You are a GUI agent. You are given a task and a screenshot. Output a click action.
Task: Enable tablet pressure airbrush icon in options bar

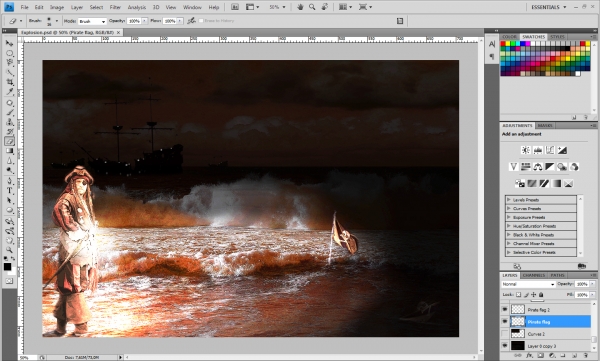click(x=191, y=21)
